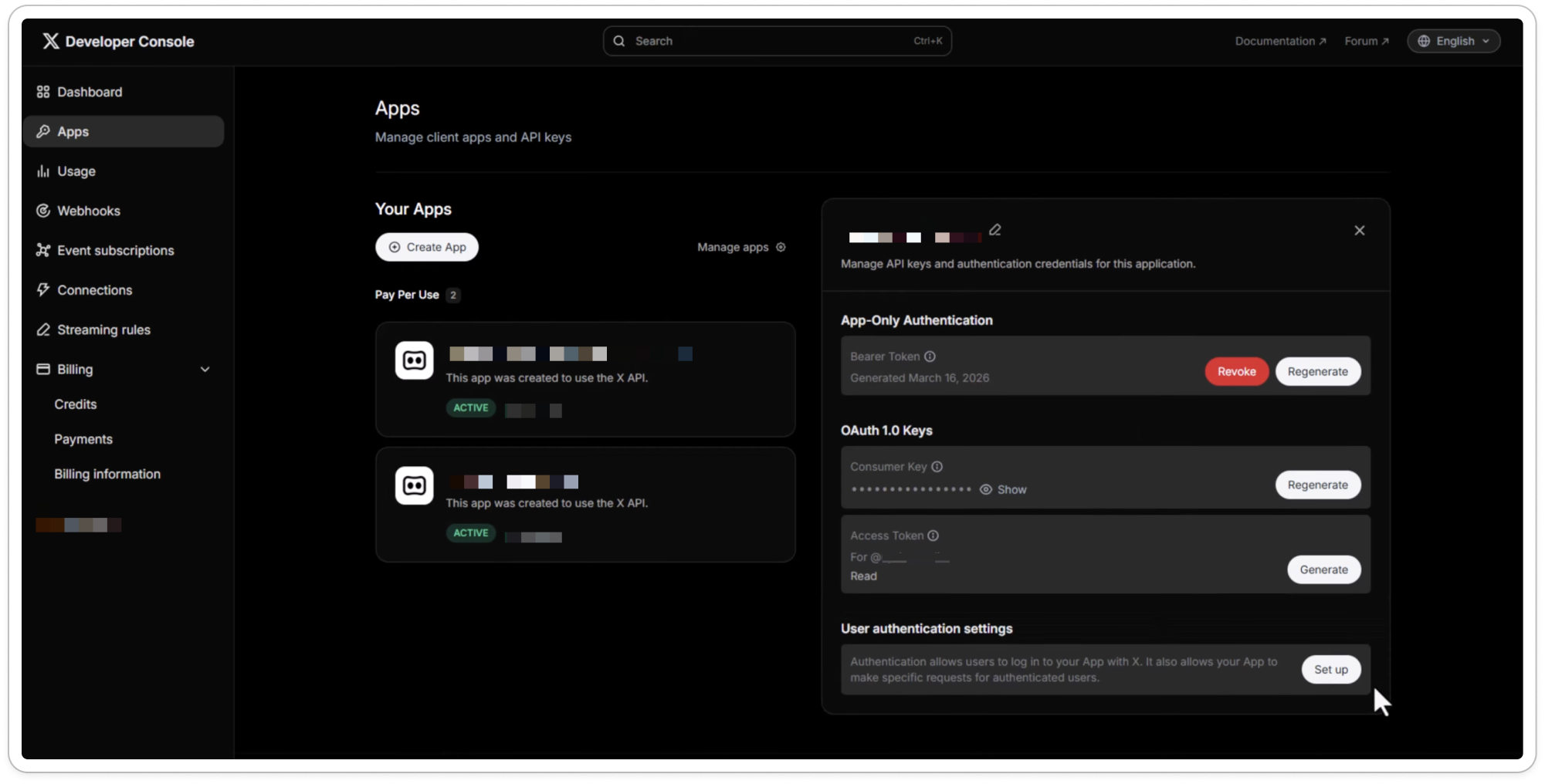Click the gear icon next to Manage apps
The height and width of the screenshot is (784, 1545).
point(781,247)
